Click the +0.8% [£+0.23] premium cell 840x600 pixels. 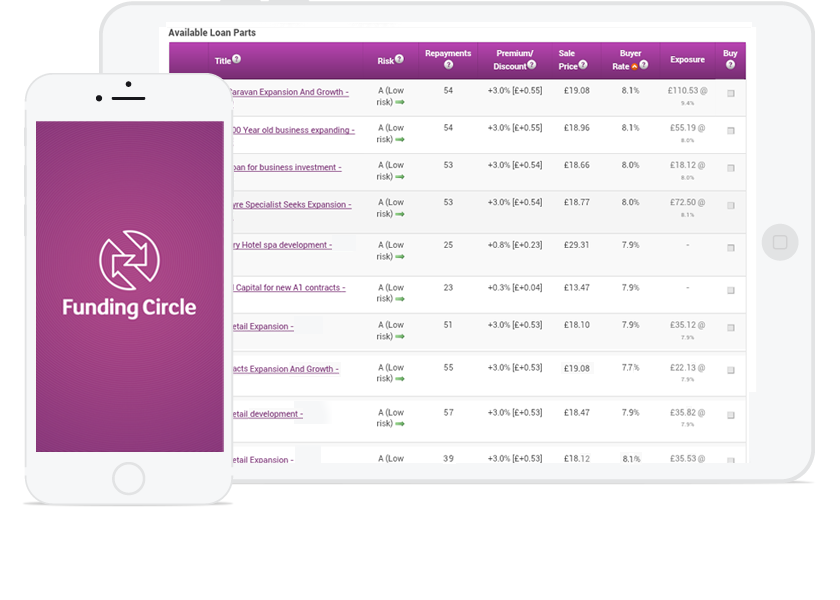(515, 245)
